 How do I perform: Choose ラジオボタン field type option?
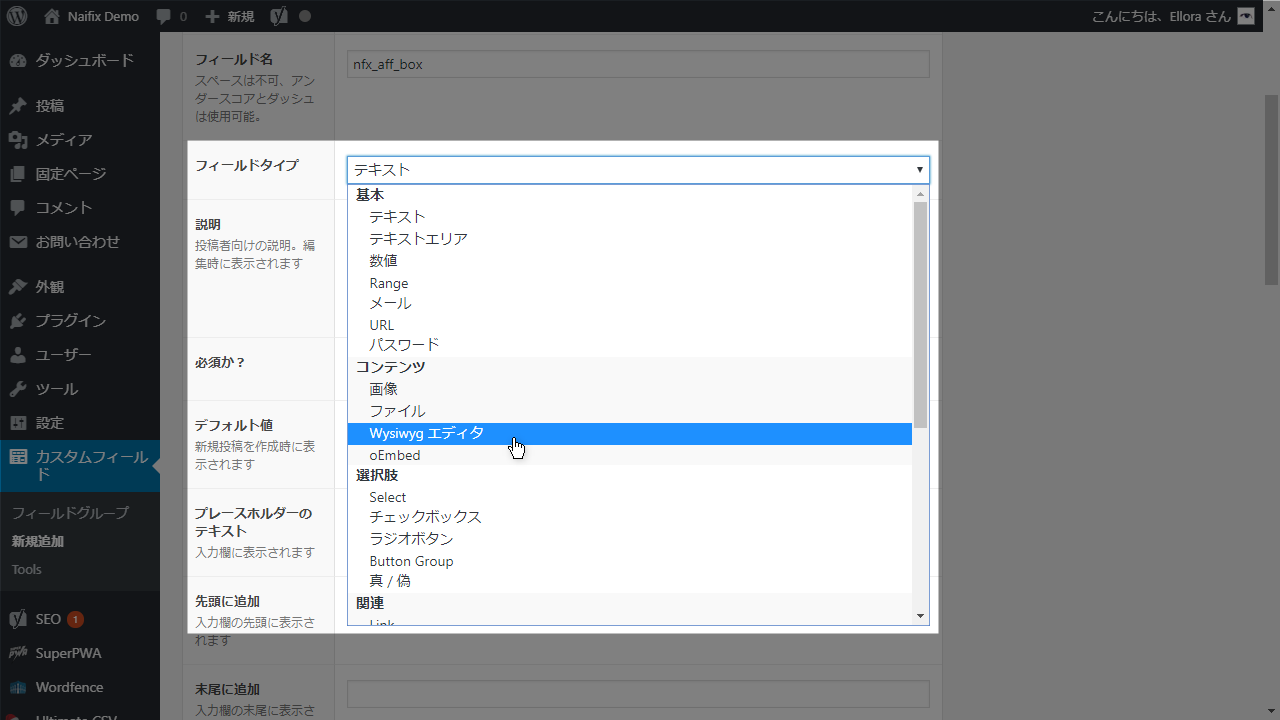click(630, 539)
